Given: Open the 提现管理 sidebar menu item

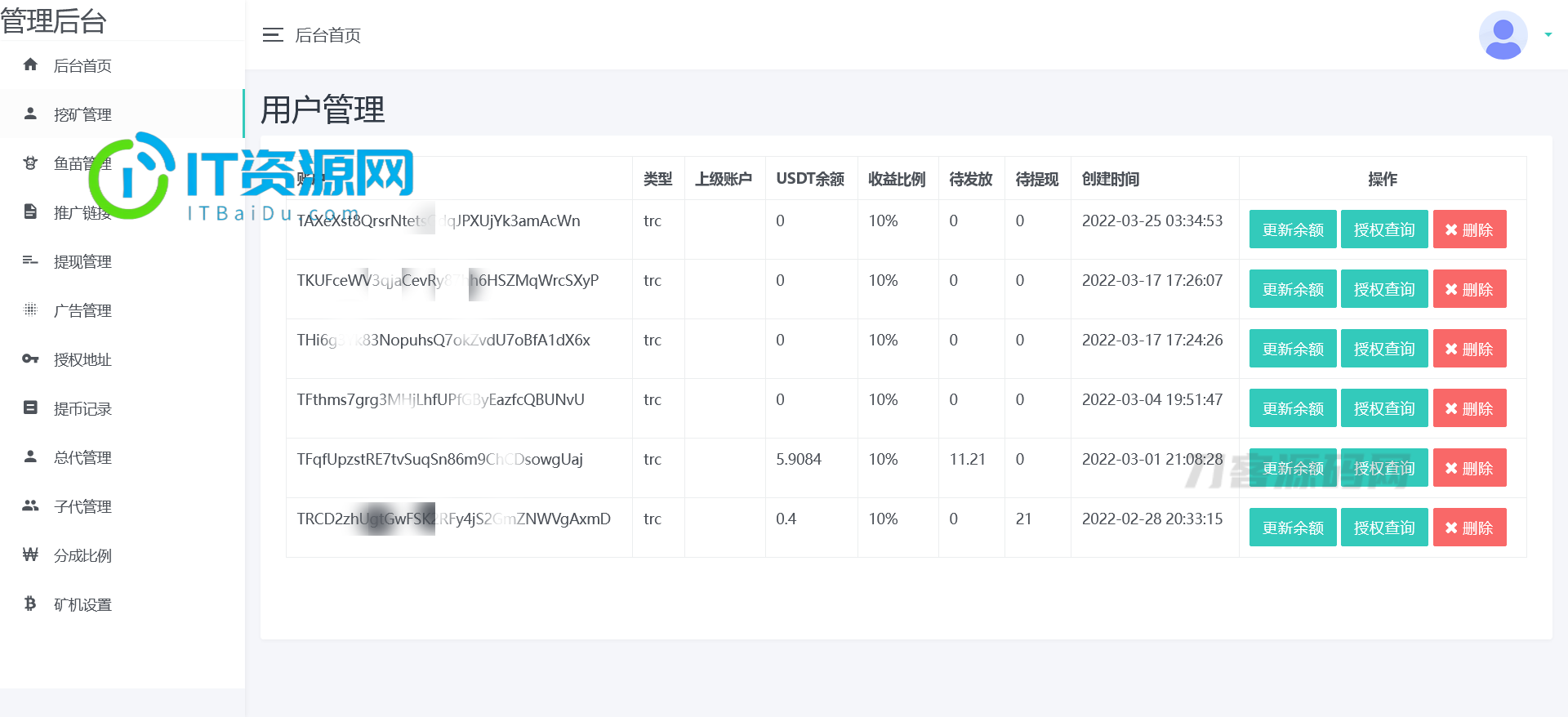Looking at the screenshot, I should point(122,261).
